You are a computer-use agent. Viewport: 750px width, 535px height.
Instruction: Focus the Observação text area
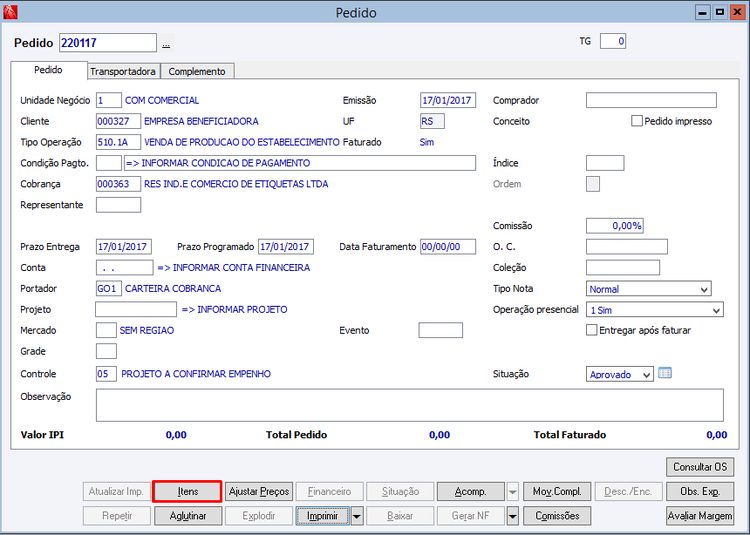[409, 405]
